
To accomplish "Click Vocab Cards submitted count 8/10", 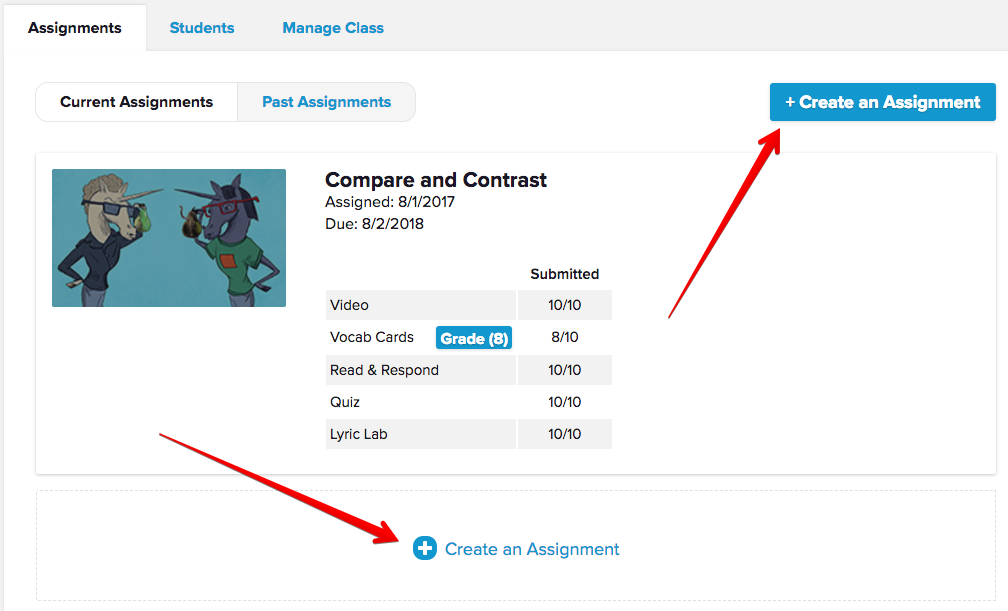I will [564, 337].
